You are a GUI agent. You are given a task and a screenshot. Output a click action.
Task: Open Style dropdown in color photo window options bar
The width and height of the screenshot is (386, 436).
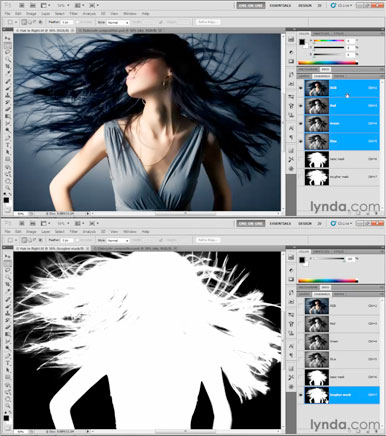118,22
